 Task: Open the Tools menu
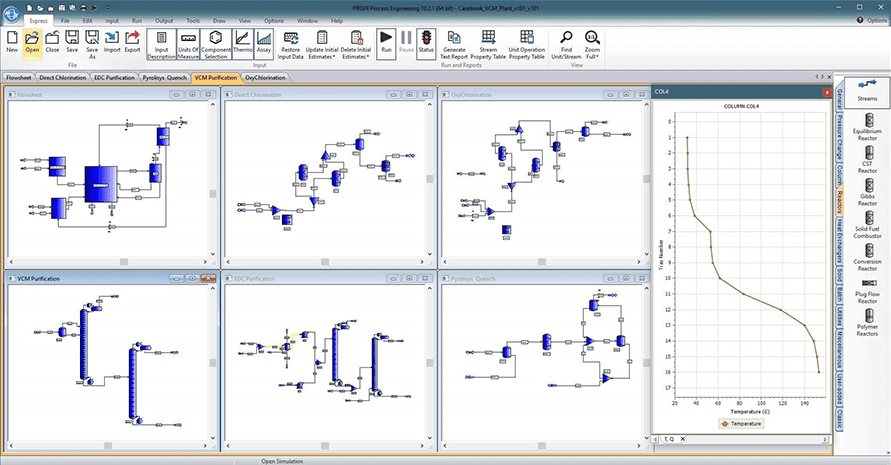point(192,20)
